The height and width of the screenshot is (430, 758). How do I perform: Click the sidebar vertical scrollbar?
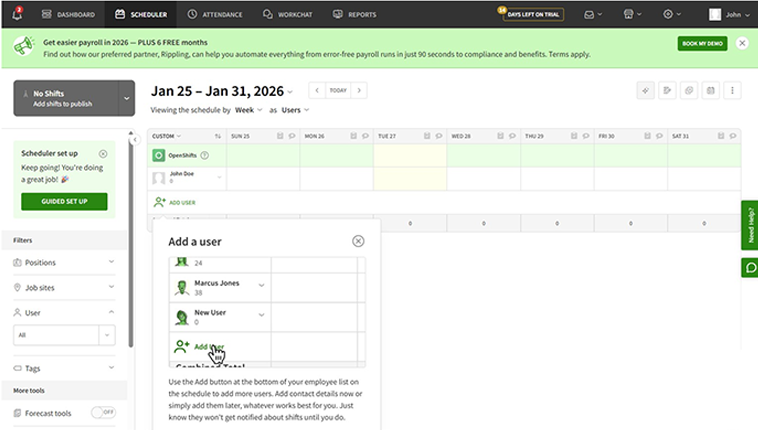point(131,242)
